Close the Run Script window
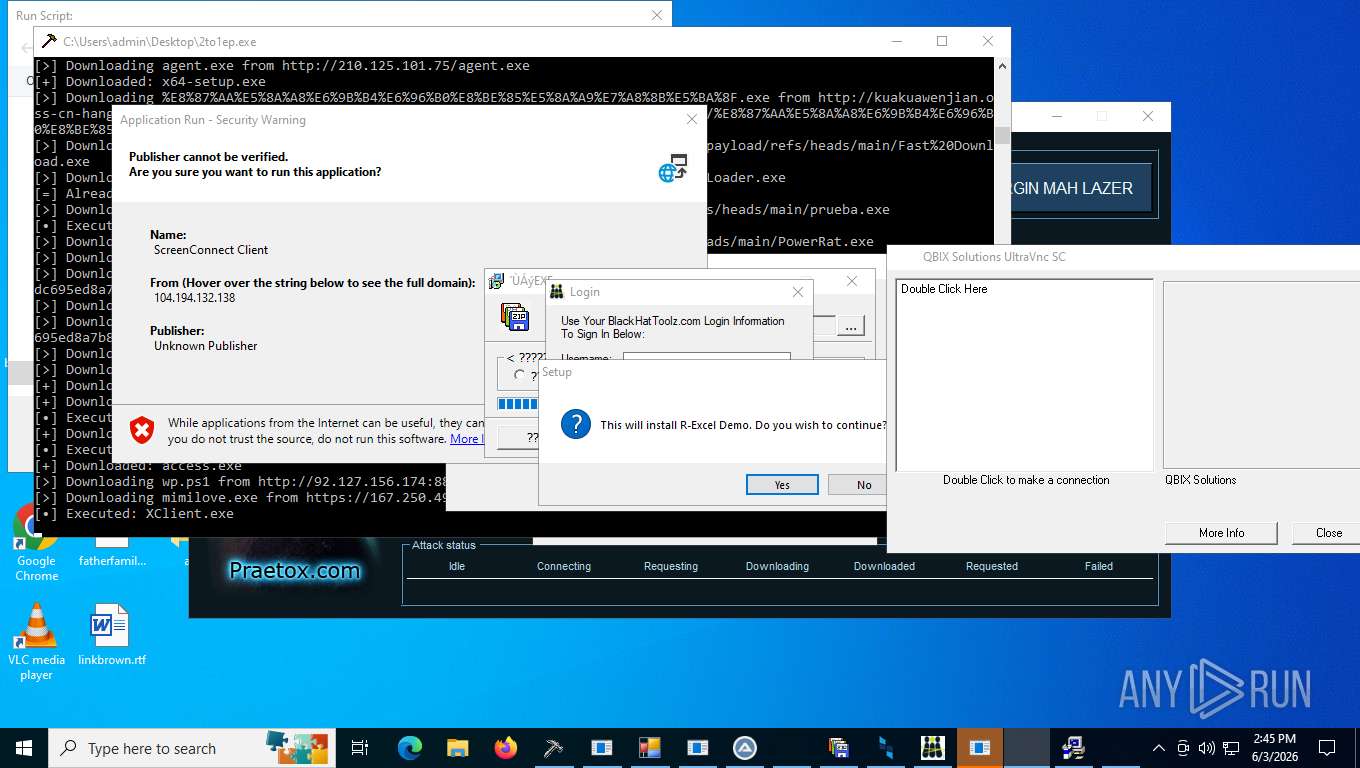This screenshot has height=768, width=1360. (657, 15)
